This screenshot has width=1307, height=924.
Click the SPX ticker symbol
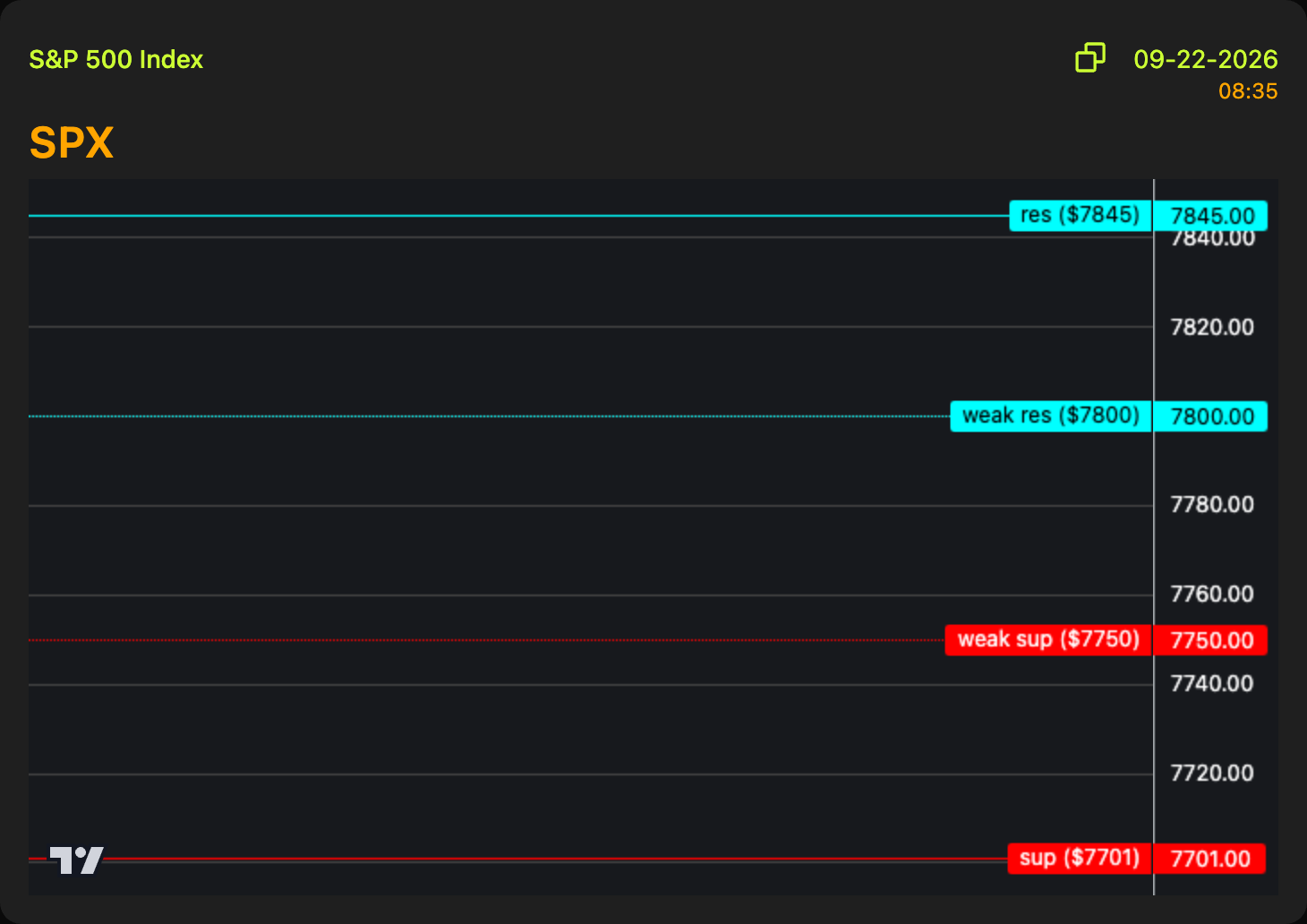72,142
